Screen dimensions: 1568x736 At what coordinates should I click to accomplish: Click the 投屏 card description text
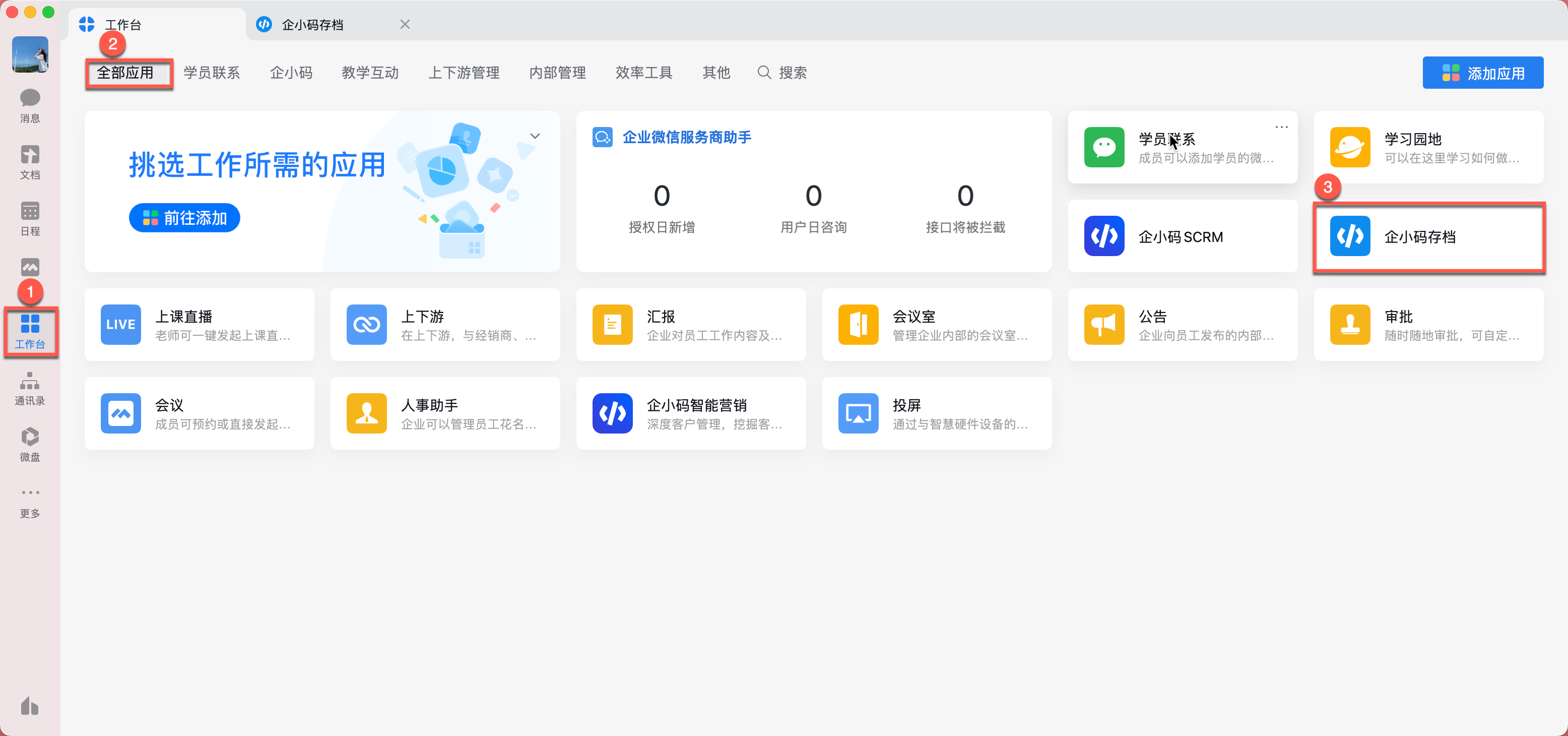click(960, 424)
